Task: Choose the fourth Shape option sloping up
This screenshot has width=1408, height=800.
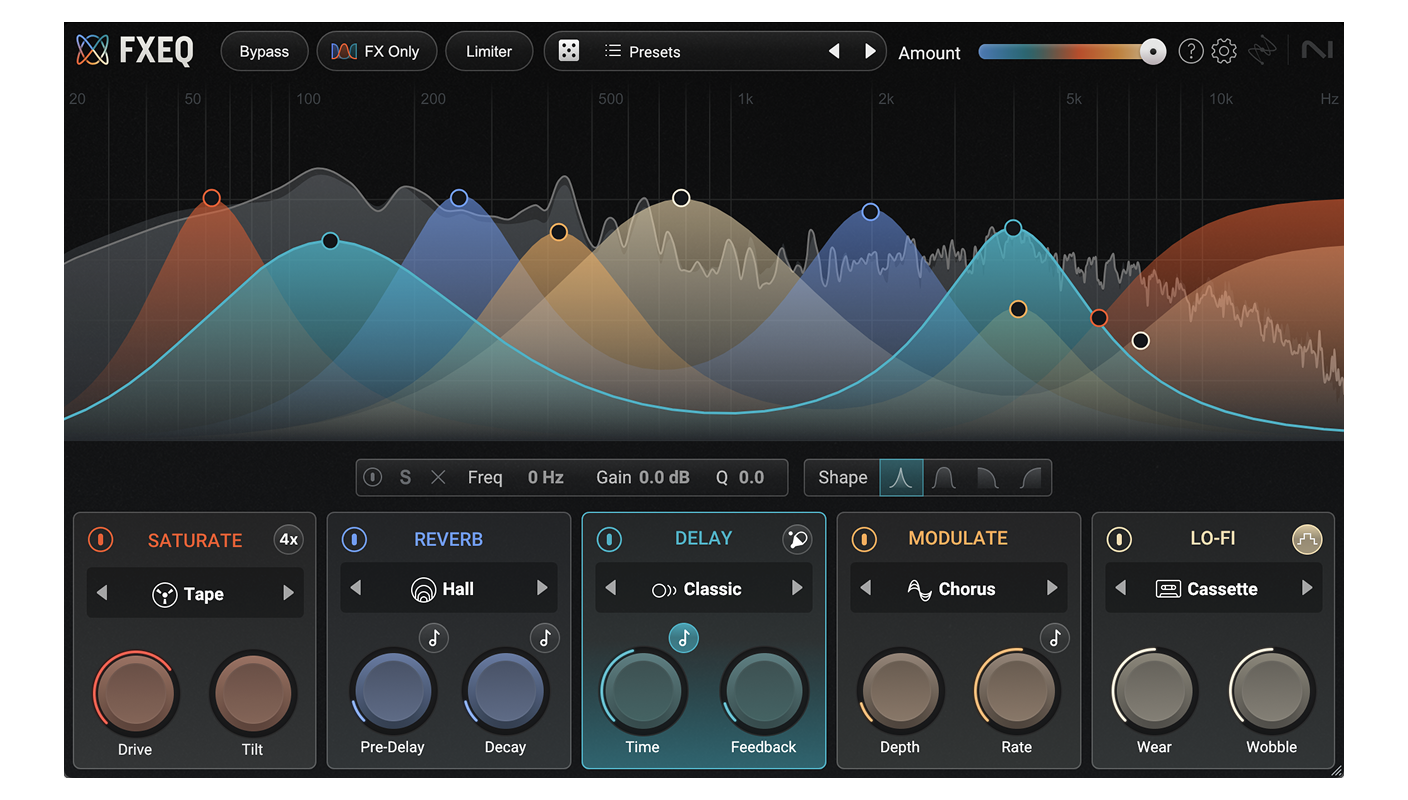Action: (x=1030, y=478)
